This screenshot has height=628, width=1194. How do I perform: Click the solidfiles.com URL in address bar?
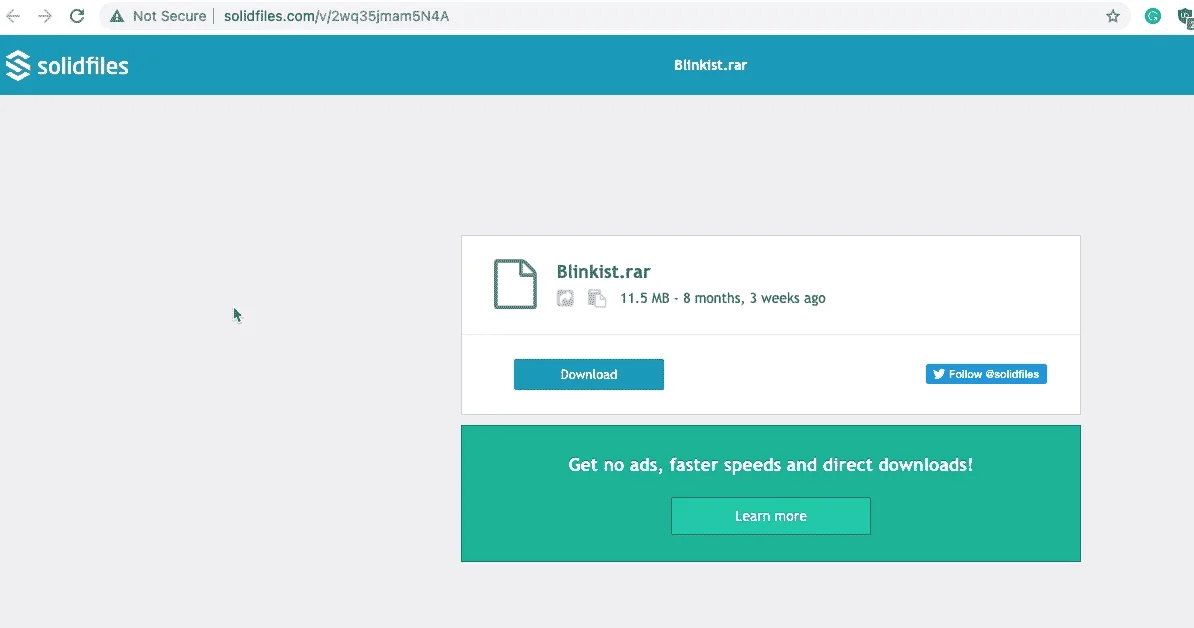[337, 16]
